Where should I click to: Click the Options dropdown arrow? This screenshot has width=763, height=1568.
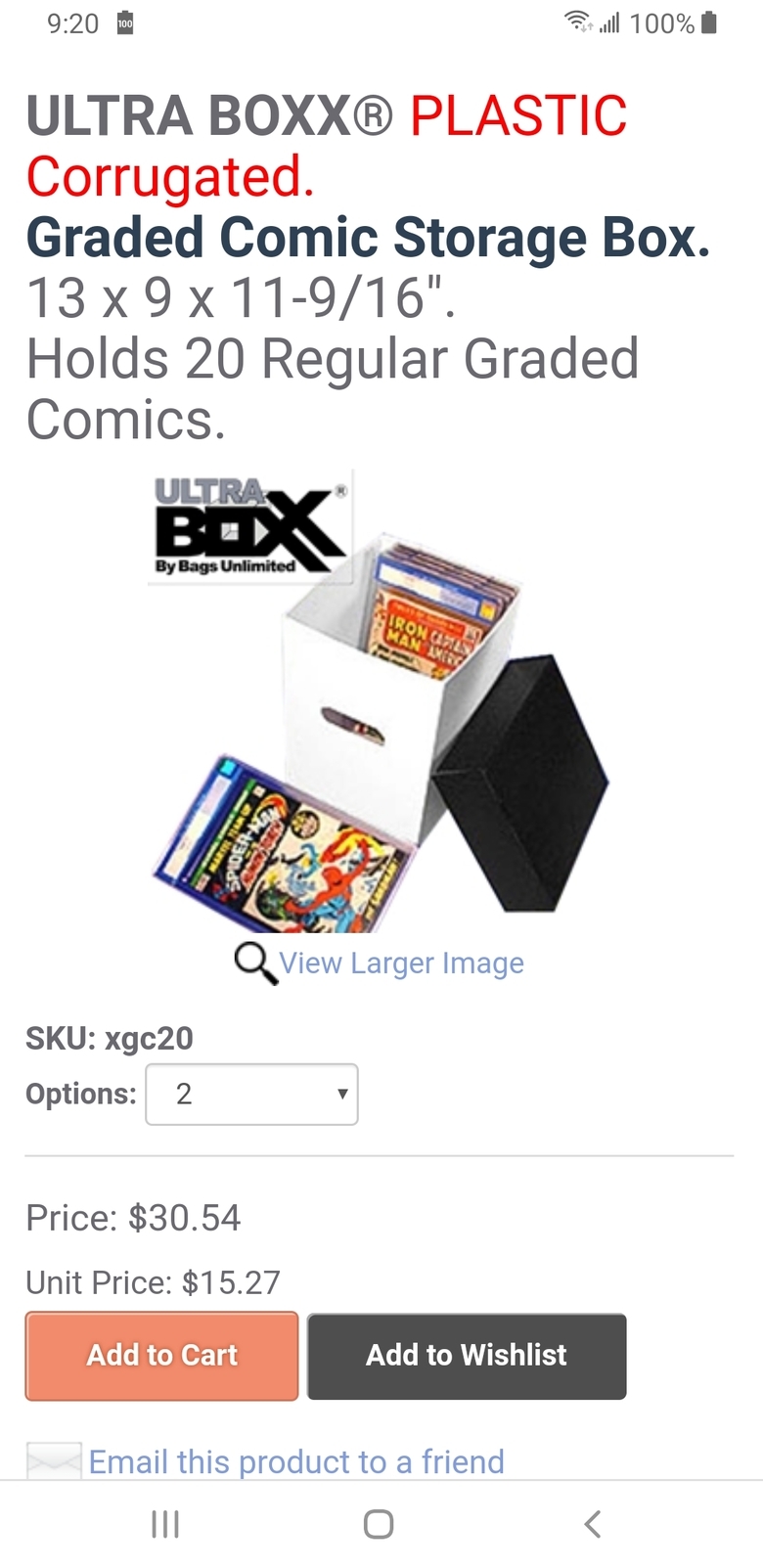click(341, 1094)
